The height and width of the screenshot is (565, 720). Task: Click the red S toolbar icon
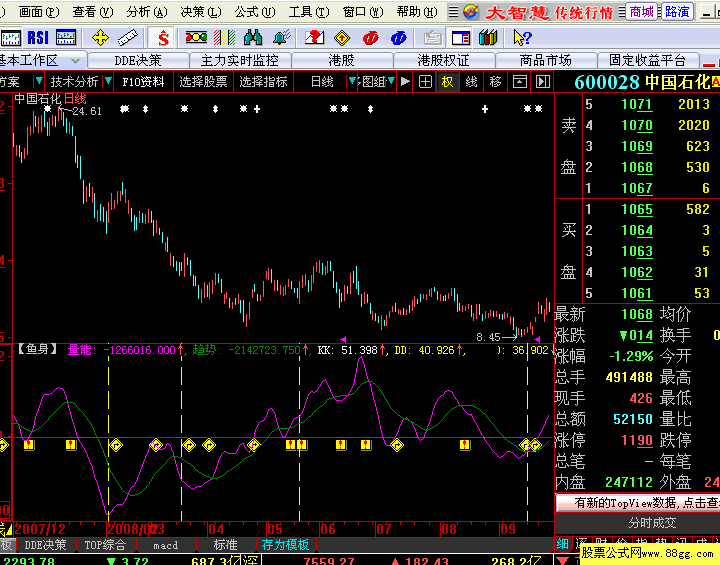[x=163, y=38]
